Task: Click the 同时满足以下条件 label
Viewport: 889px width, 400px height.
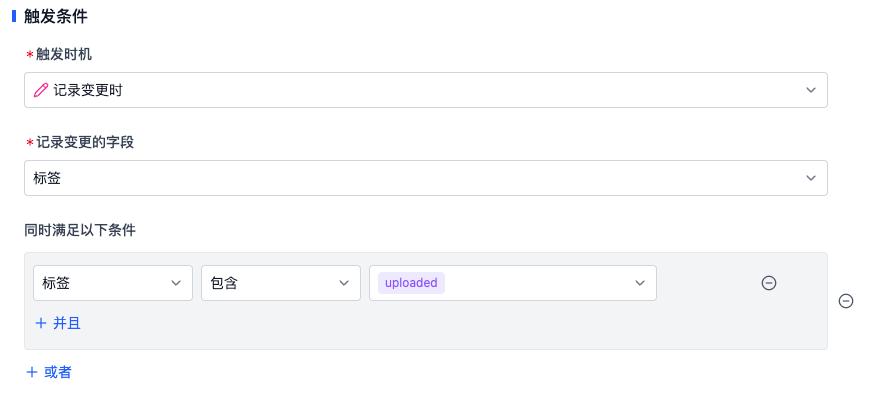Action: tap(80, 230)
